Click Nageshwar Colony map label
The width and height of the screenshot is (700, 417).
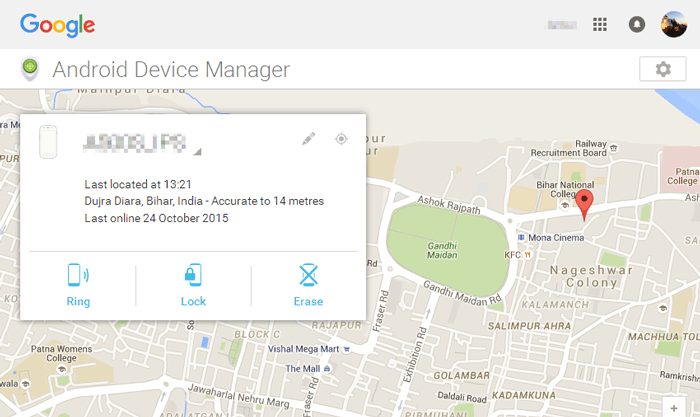tap(592, 276)
